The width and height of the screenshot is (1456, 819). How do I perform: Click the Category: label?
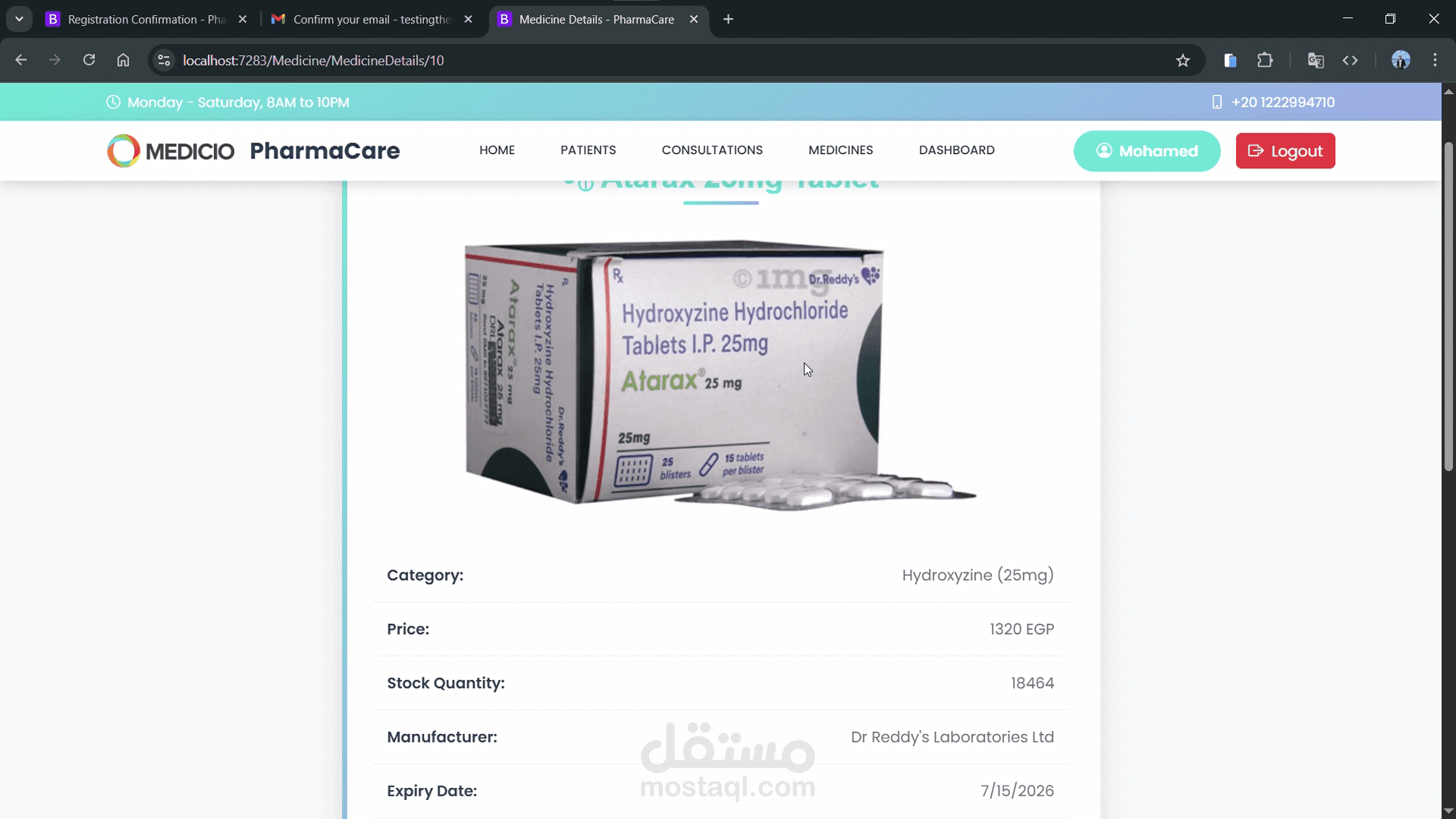point(425,575)
